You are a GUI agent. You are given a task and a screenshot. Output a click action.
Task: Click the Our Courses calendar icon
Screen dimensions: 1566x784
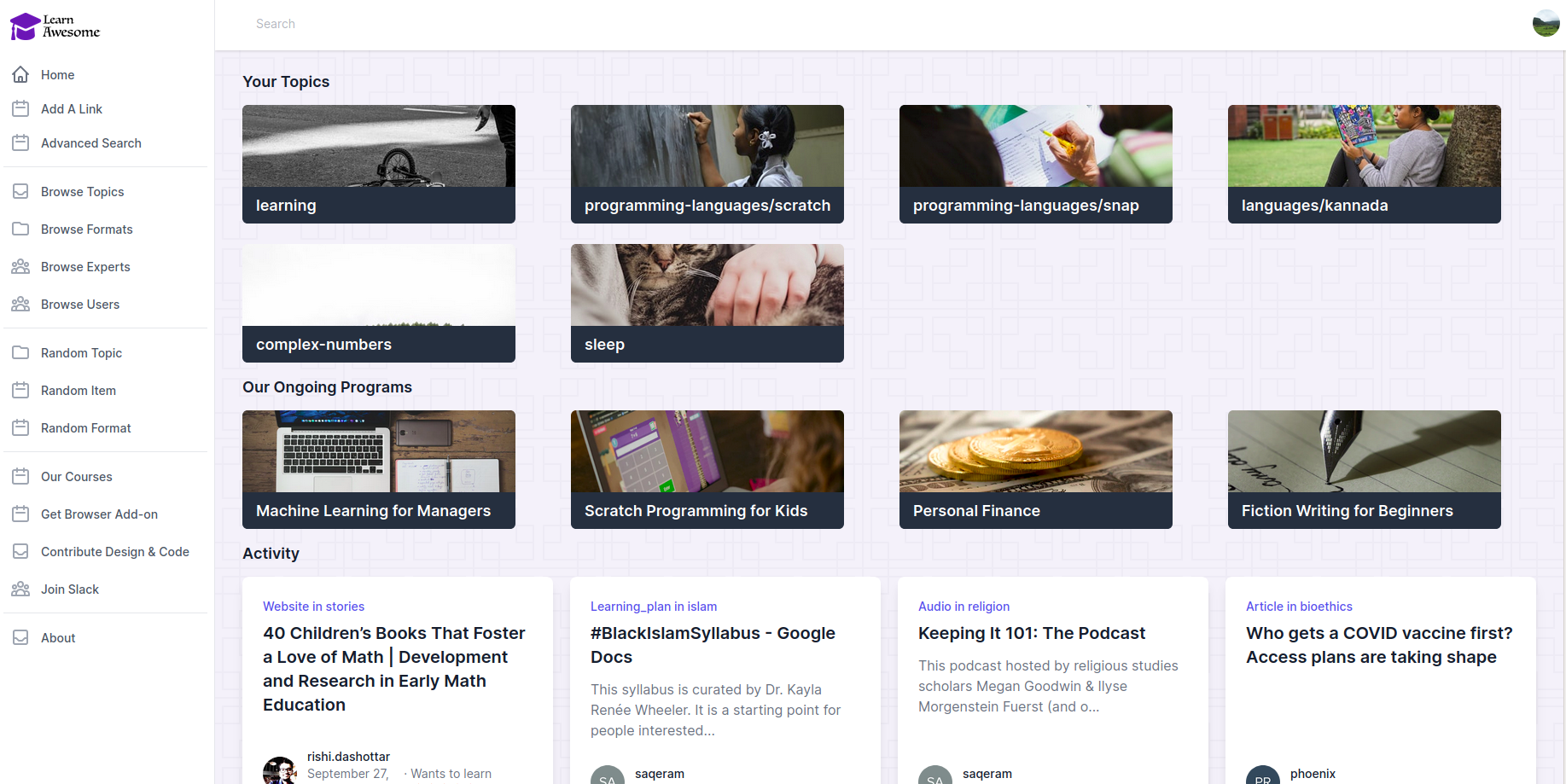20,477
